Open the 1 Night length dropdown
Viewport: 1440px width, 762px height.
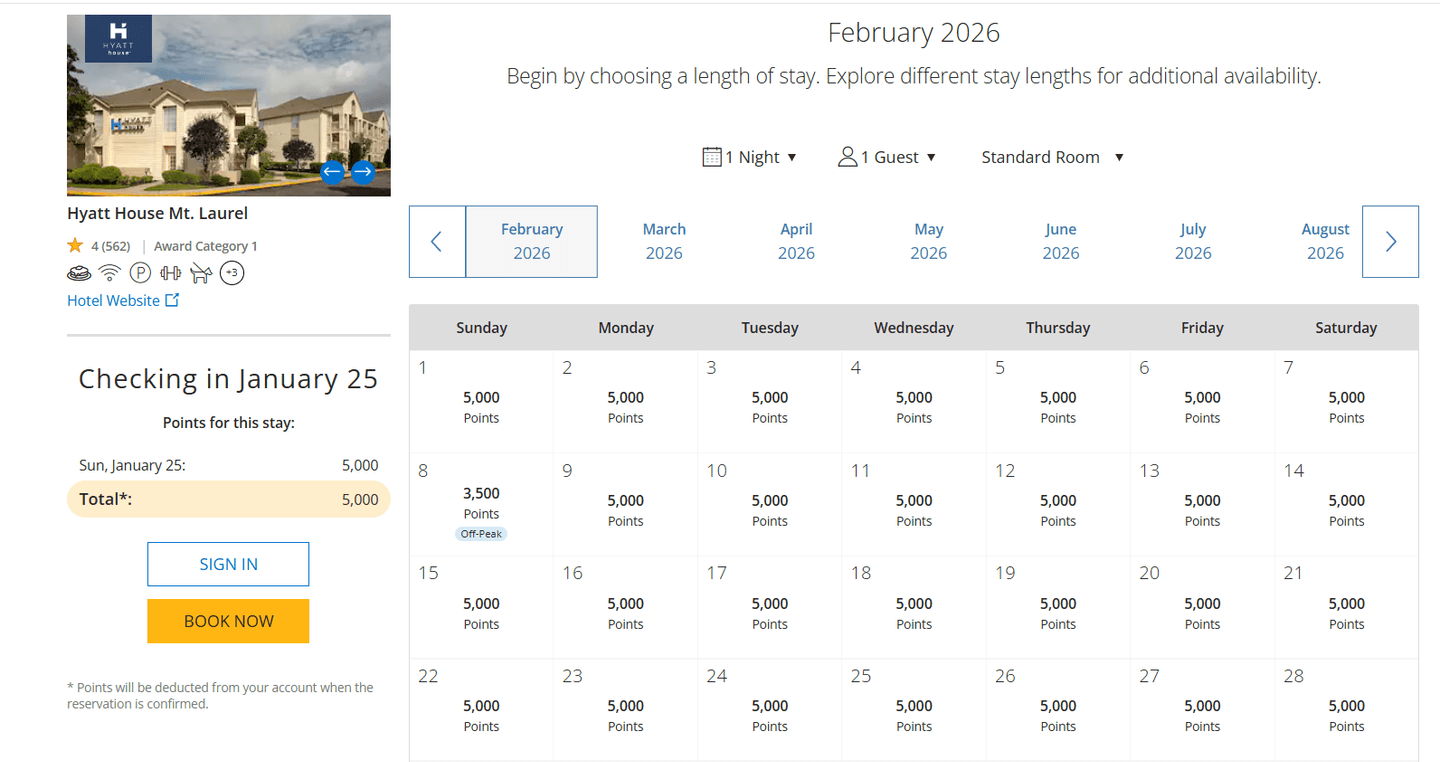tap(751, 156)
